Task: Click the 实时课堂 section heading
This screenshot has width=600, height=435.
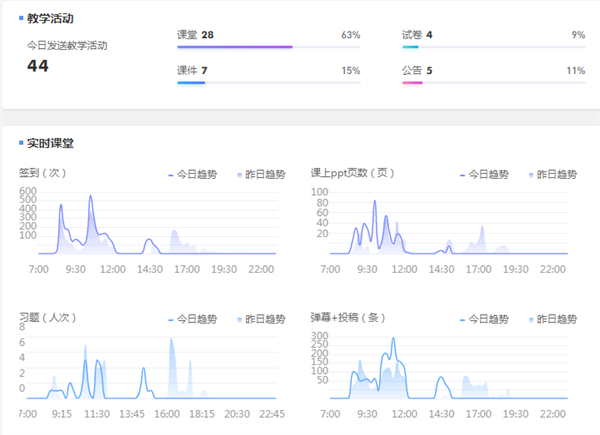Action: (50, 144)
